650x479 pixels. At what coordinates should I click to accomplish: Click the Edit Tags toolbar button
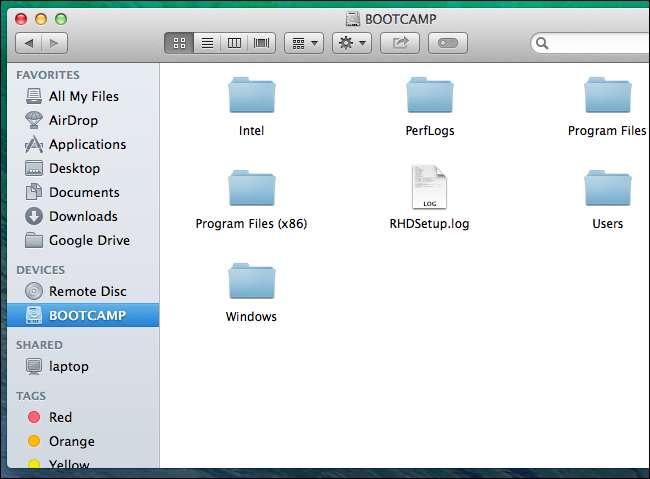[x=447, y=43]
